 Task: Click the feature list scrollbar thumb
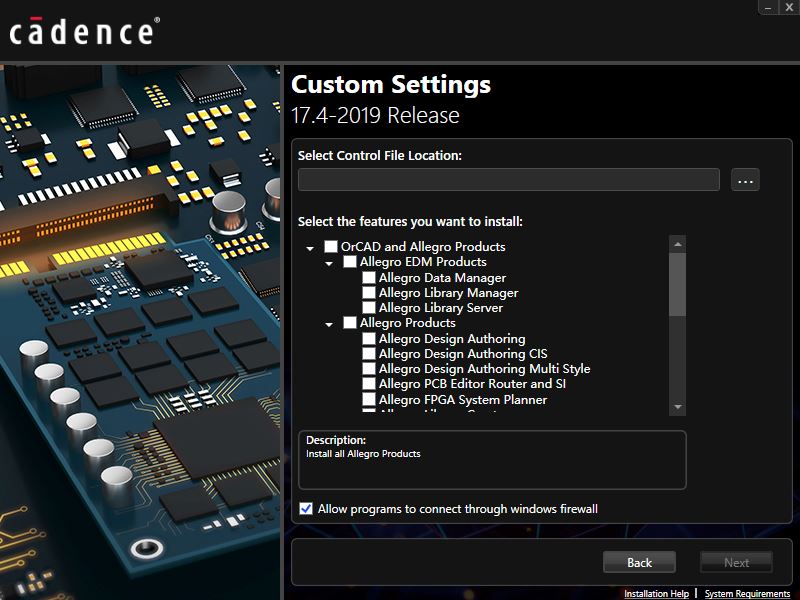click(x=678, y=284)
